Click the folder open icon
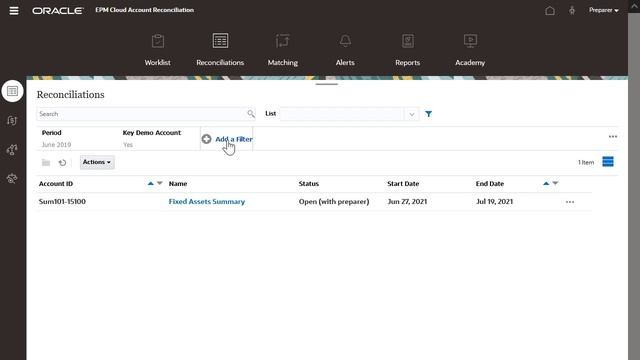Screen dimensions: 640x360 (46, 162)
